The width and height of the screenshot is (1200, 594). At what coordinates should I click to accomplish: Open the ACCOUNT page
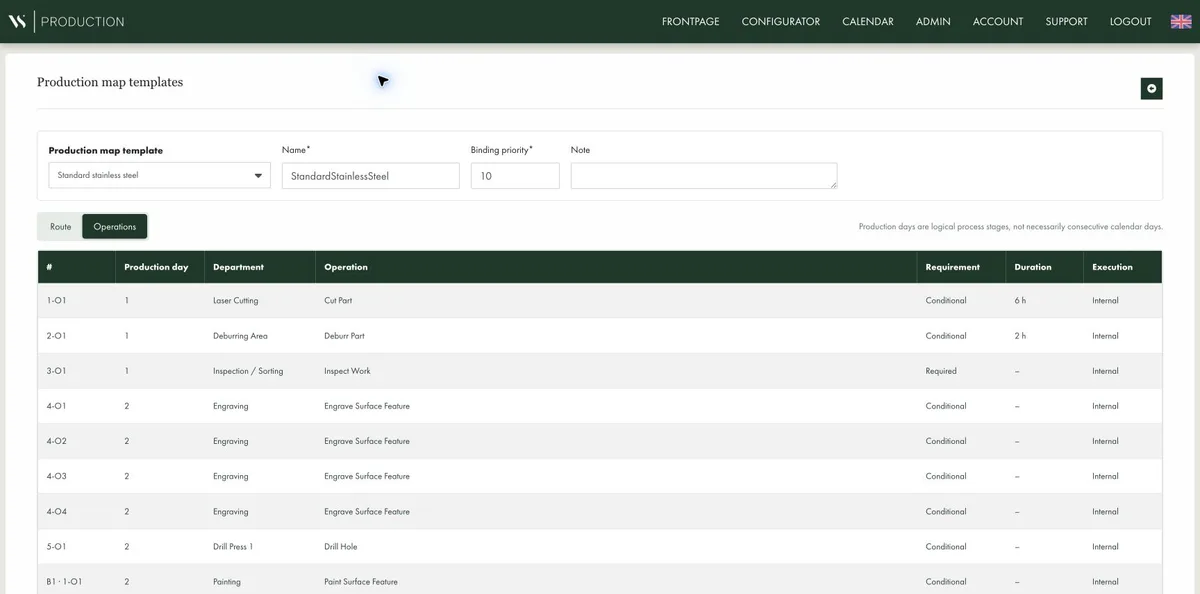click(998, 21)
